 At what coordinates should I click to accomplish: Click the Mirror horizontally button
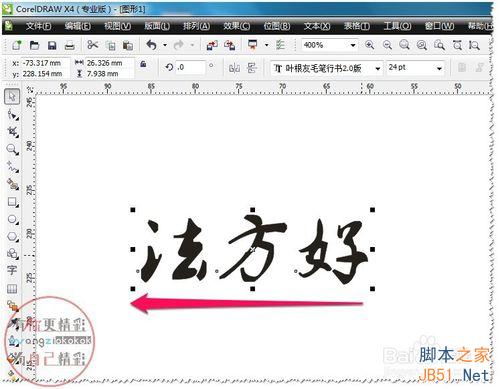tap(234, 68)
